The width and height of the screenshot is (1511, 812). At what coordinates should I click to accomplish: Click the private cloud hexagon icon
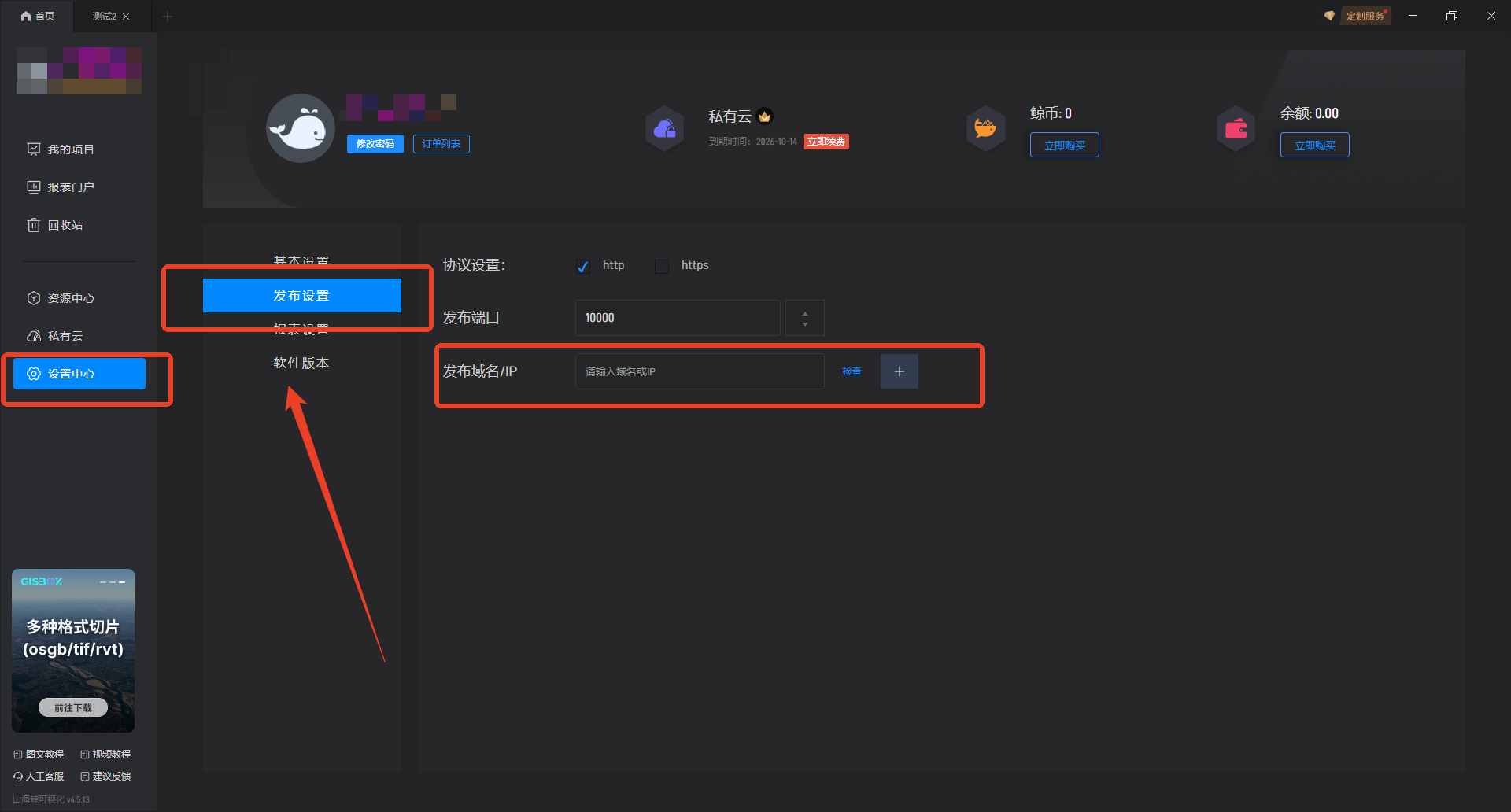(664, 128)
